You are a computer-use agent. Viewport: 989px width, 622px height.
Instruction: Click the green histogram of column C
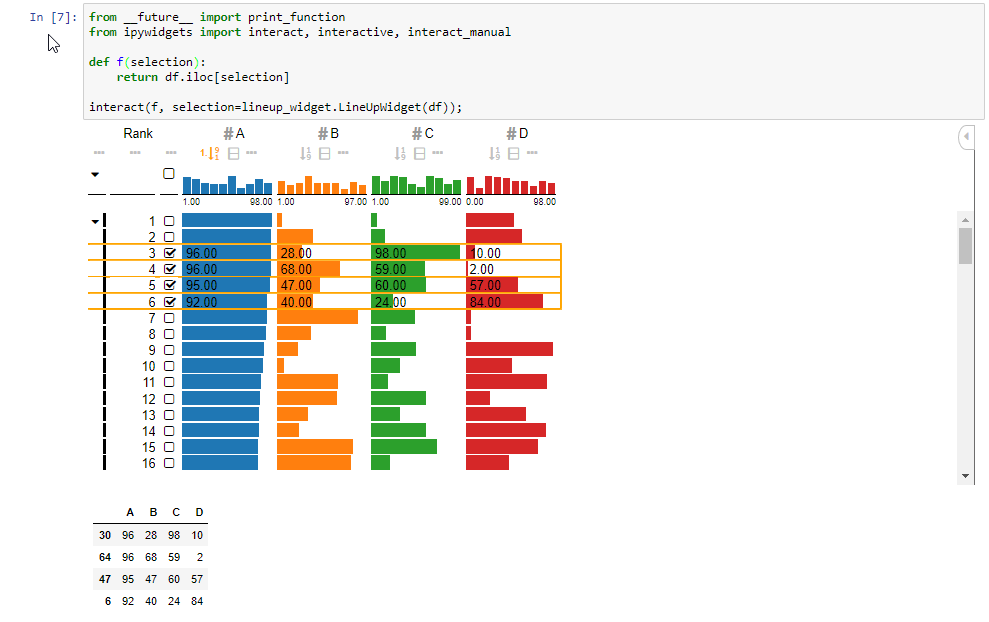tap(416, 185)
